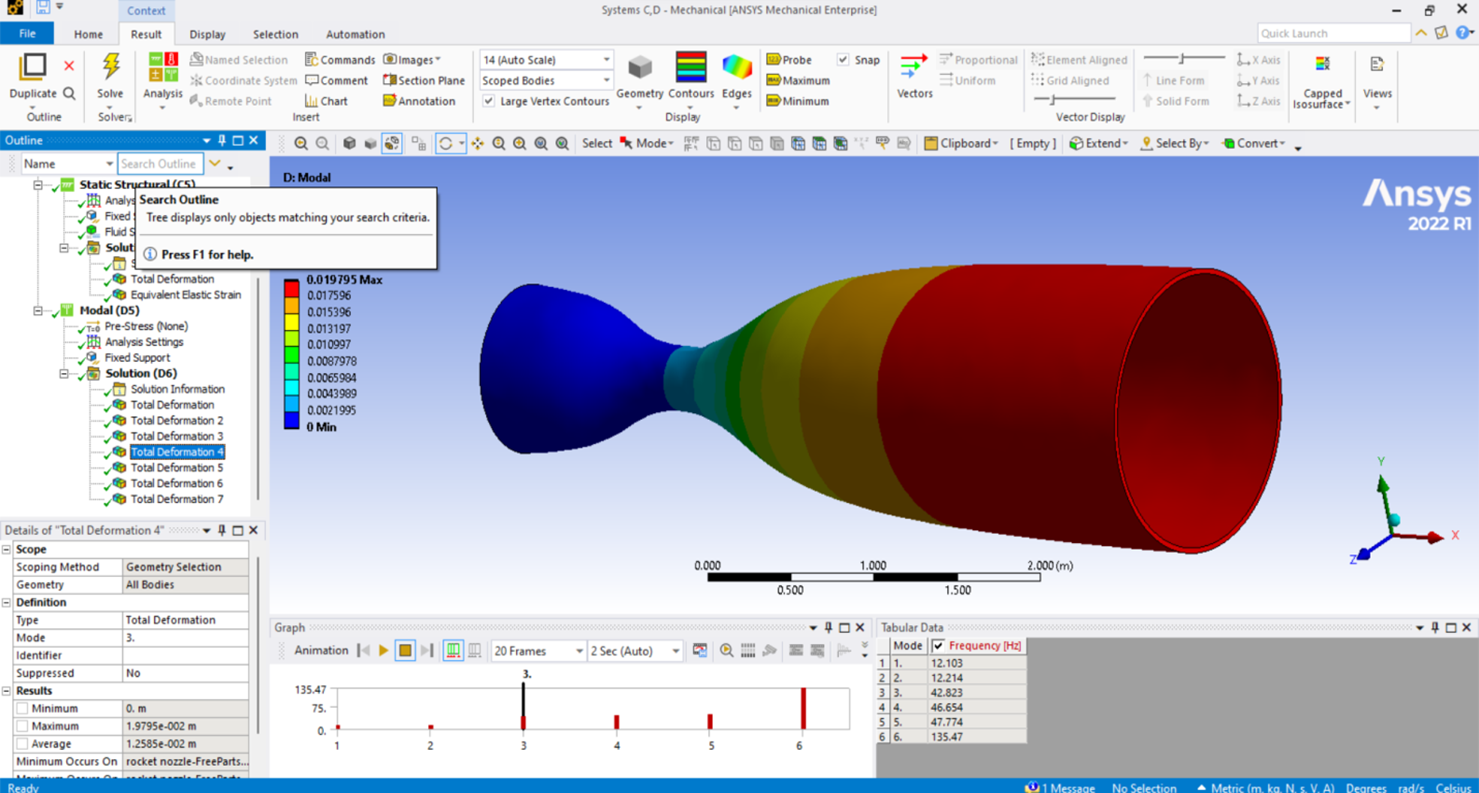This screenshot has width=1479, height=793.
Task: Tick the Maximum checkbox in Results details
Action: (x=22, y=727)
